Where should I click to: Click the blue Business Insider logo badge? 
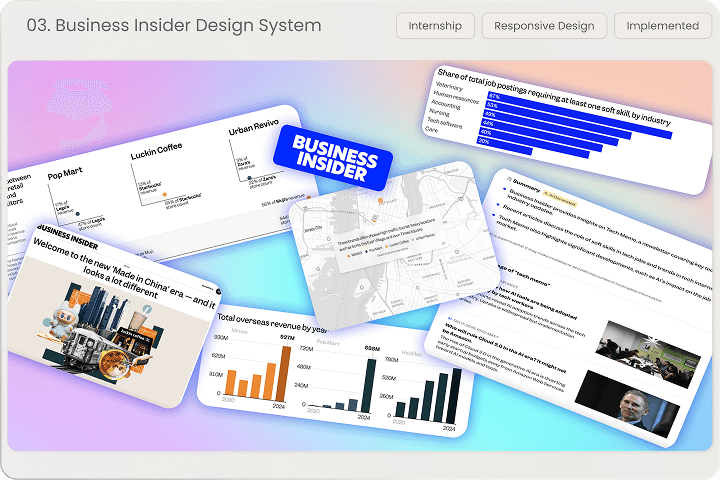(x=333, y=158)
